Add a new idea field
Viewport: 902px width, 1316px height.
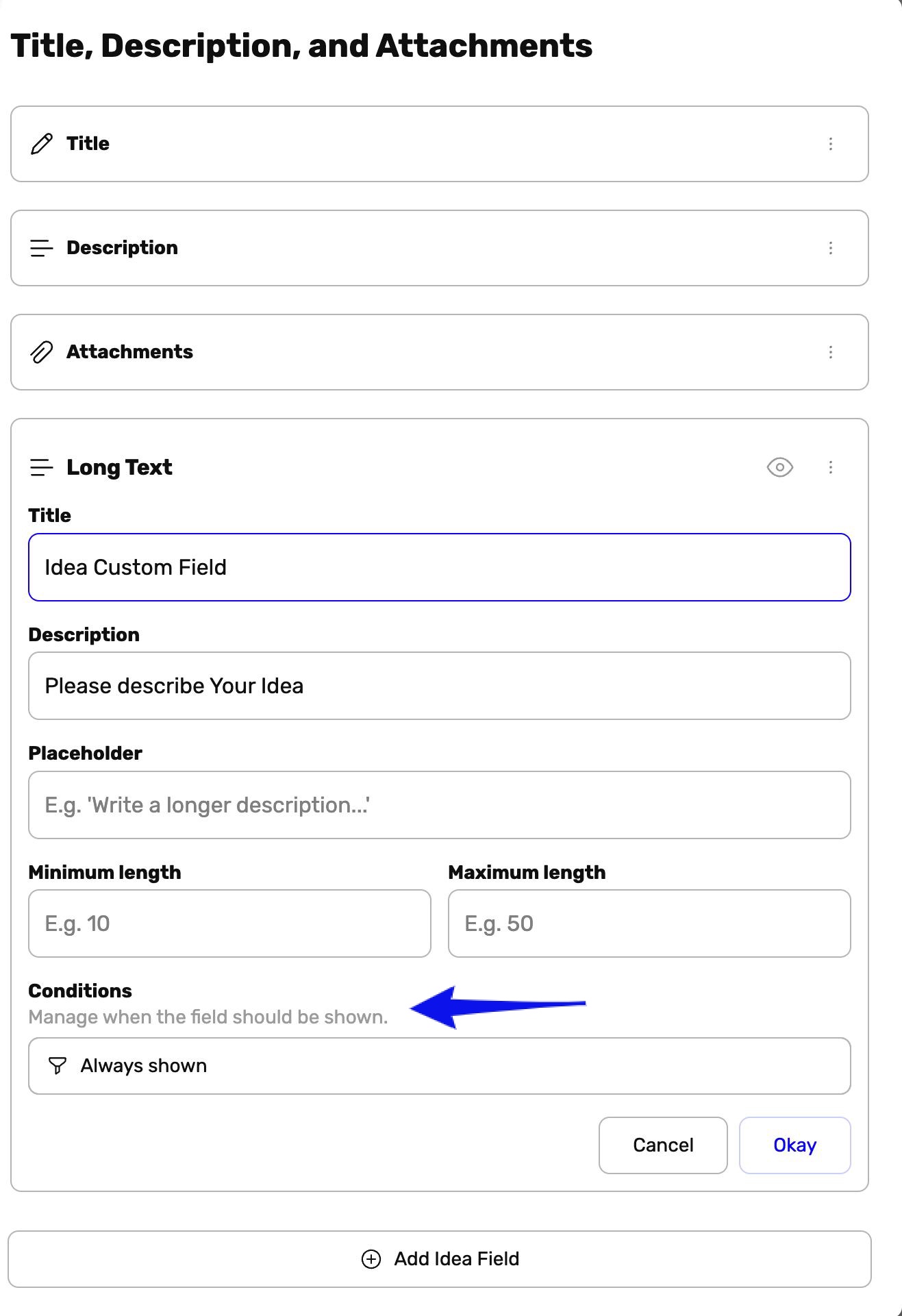pos(440,1259)
